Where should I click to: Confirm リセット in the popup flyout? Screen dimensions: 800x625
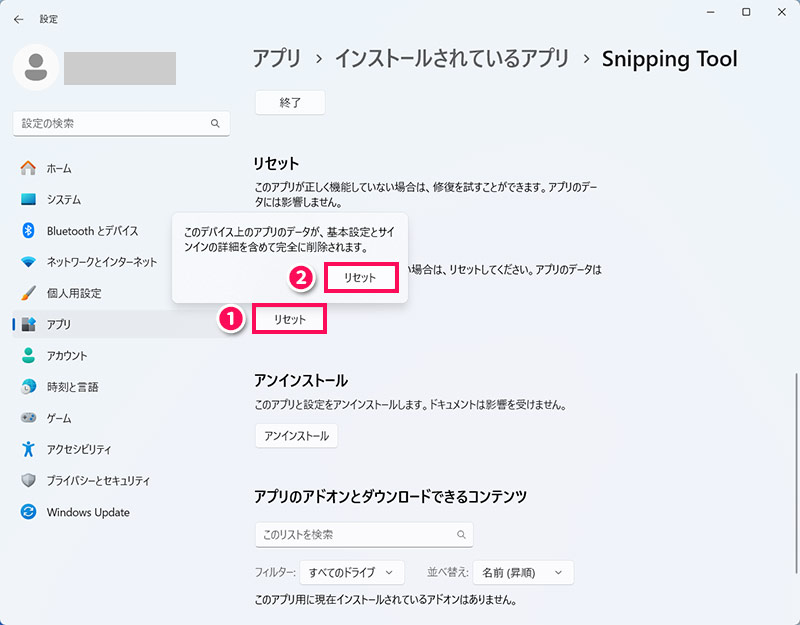coord(360,278)
